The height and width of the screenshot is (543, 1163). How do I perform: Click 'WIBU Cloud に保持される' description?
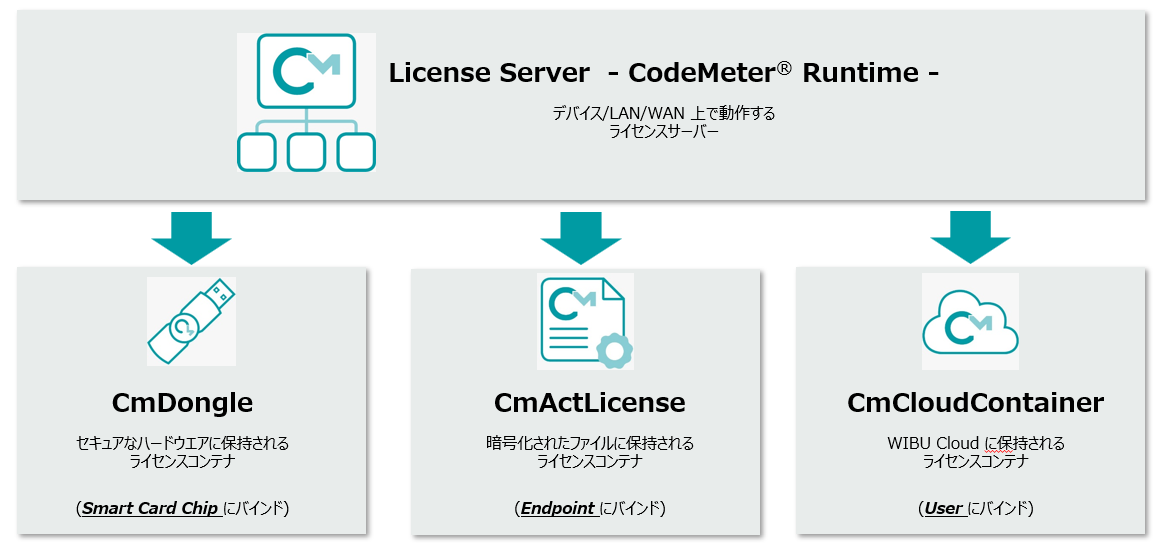pyautogui.click(x=975, y=444)
